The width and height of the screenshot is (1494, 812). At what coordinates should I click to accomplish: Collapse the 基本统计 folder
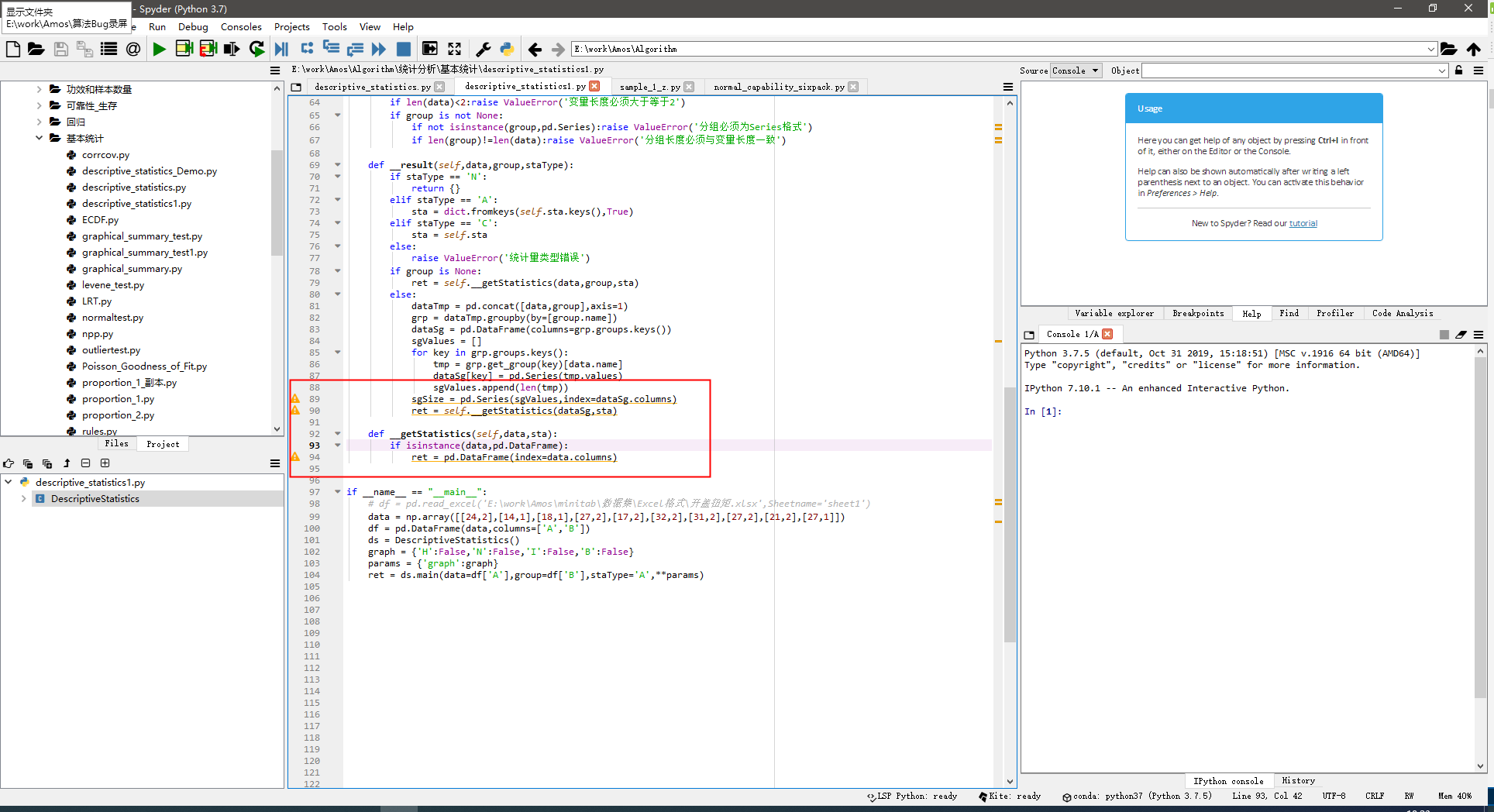[39, 138]
